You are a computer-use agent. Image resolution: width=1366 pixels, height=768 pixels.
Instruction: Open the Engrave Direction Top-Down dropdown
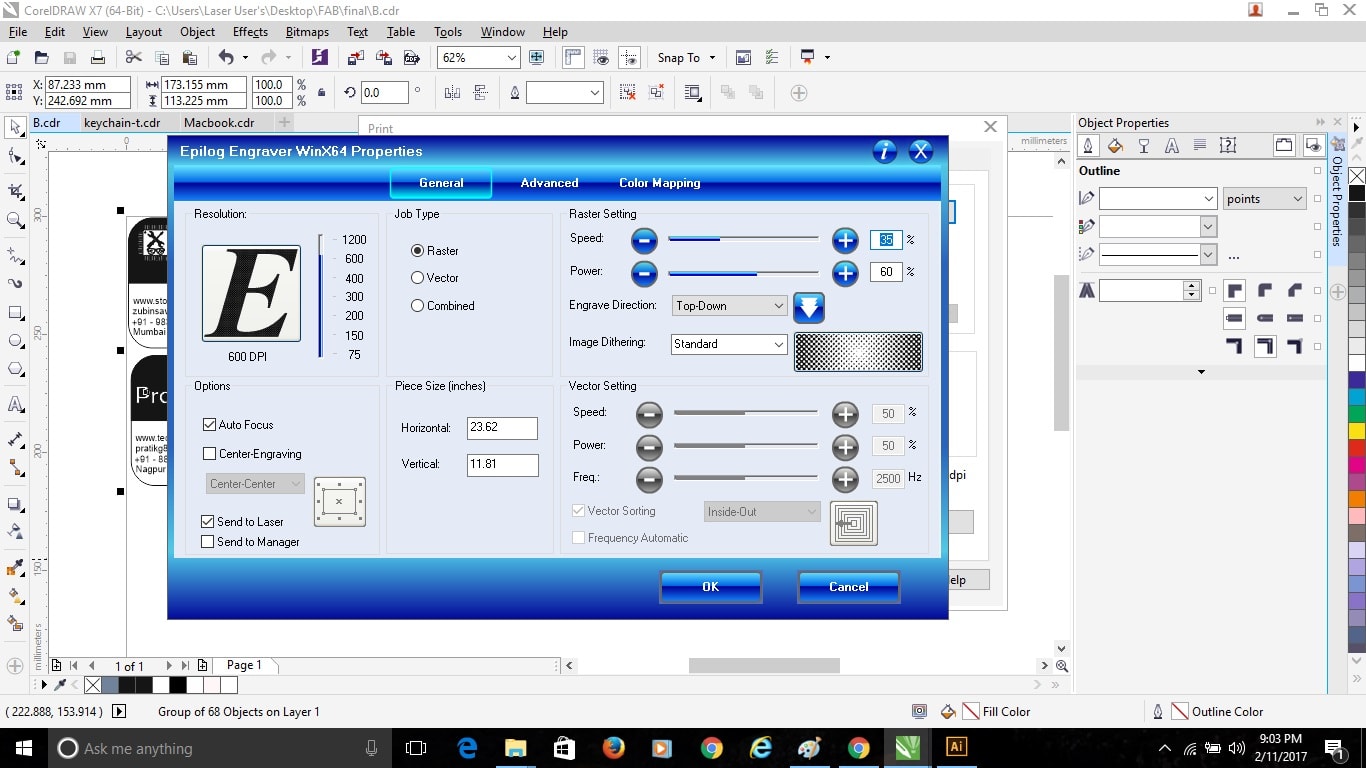click(729, 306)
